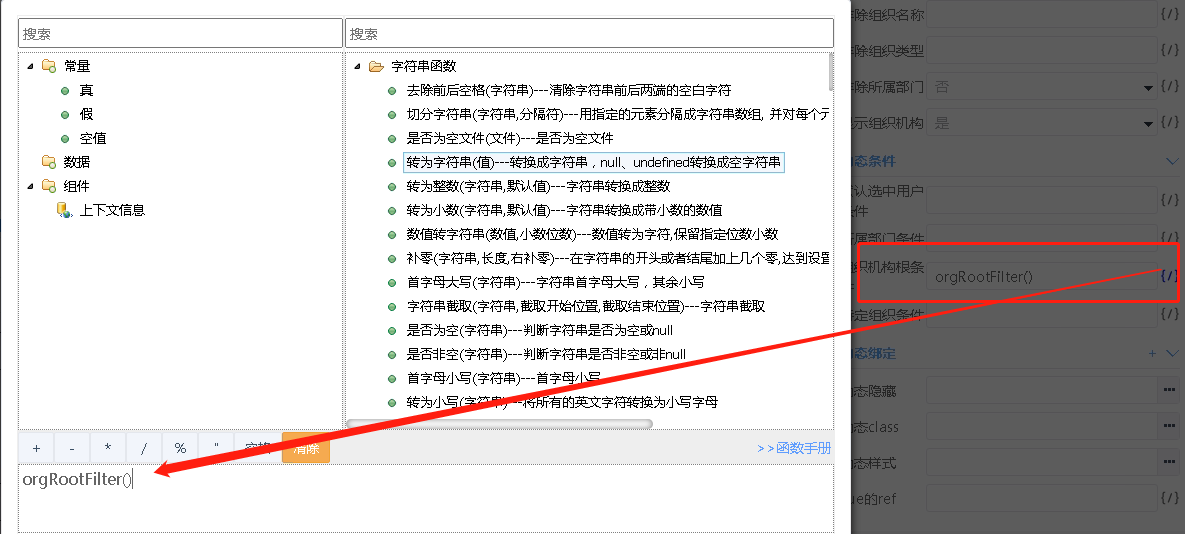Screen dimensions: 1185x534
Task: Click the expression icon next to orgRootFilter()
Action: coord(1168,276)
